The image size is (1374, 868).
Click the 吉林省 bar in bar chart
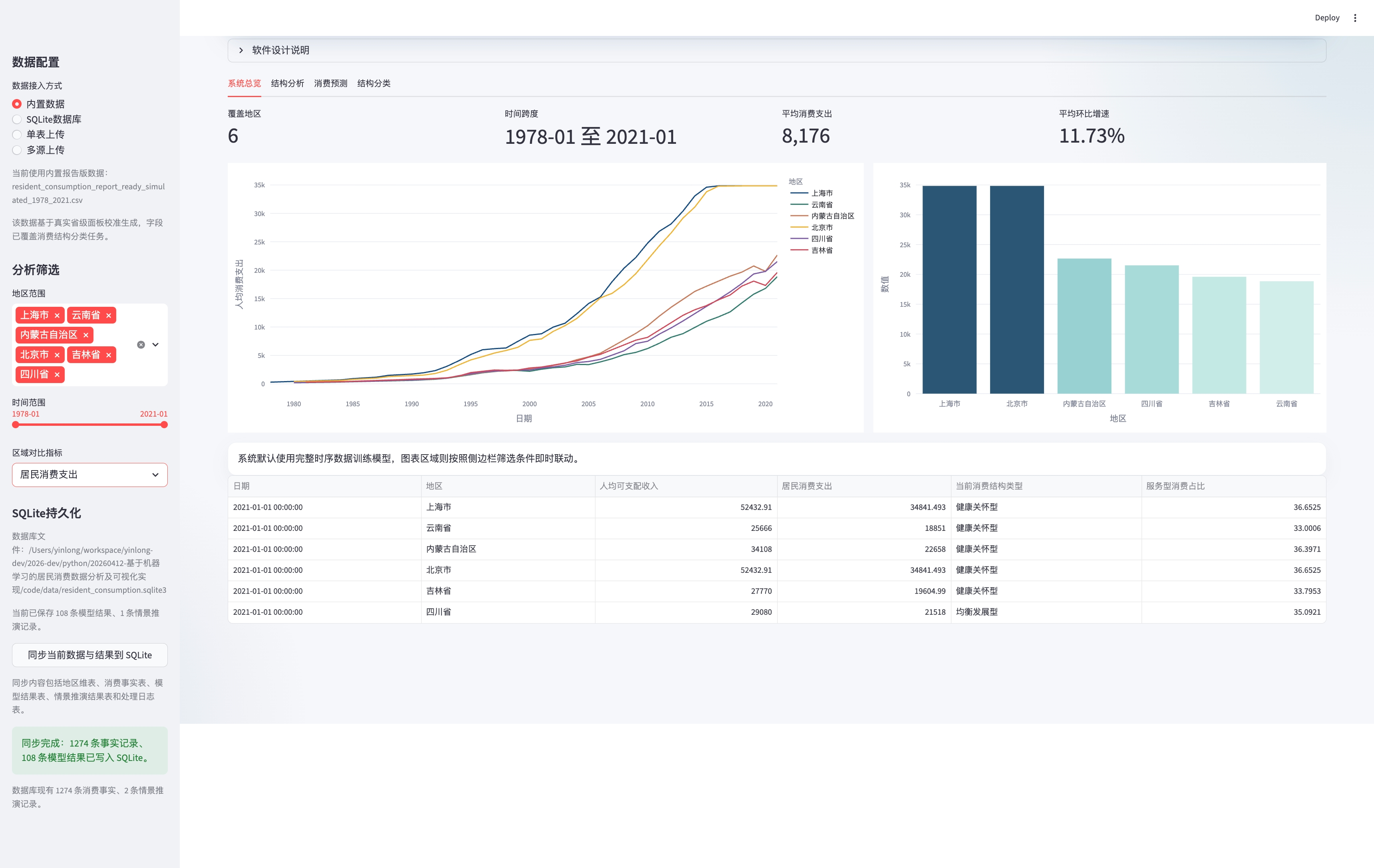click(x=1219, y=336)
